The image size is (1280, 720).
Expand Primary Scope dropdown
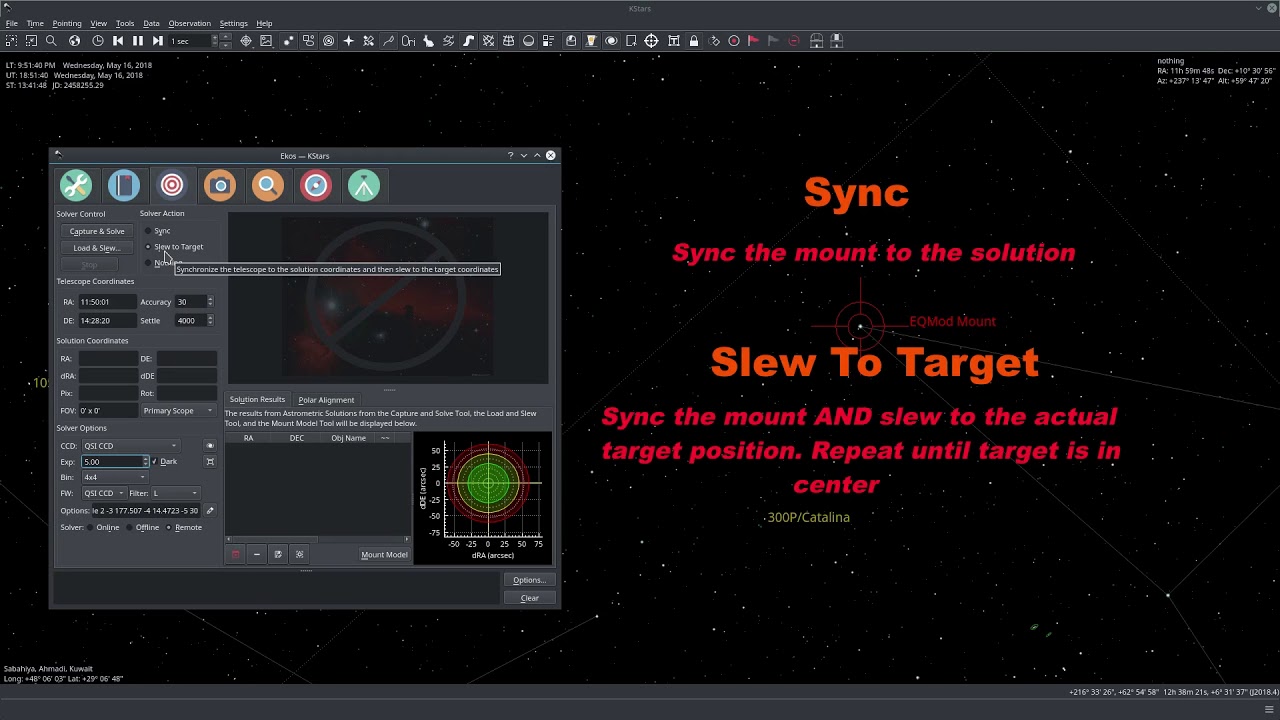(177, 411)
